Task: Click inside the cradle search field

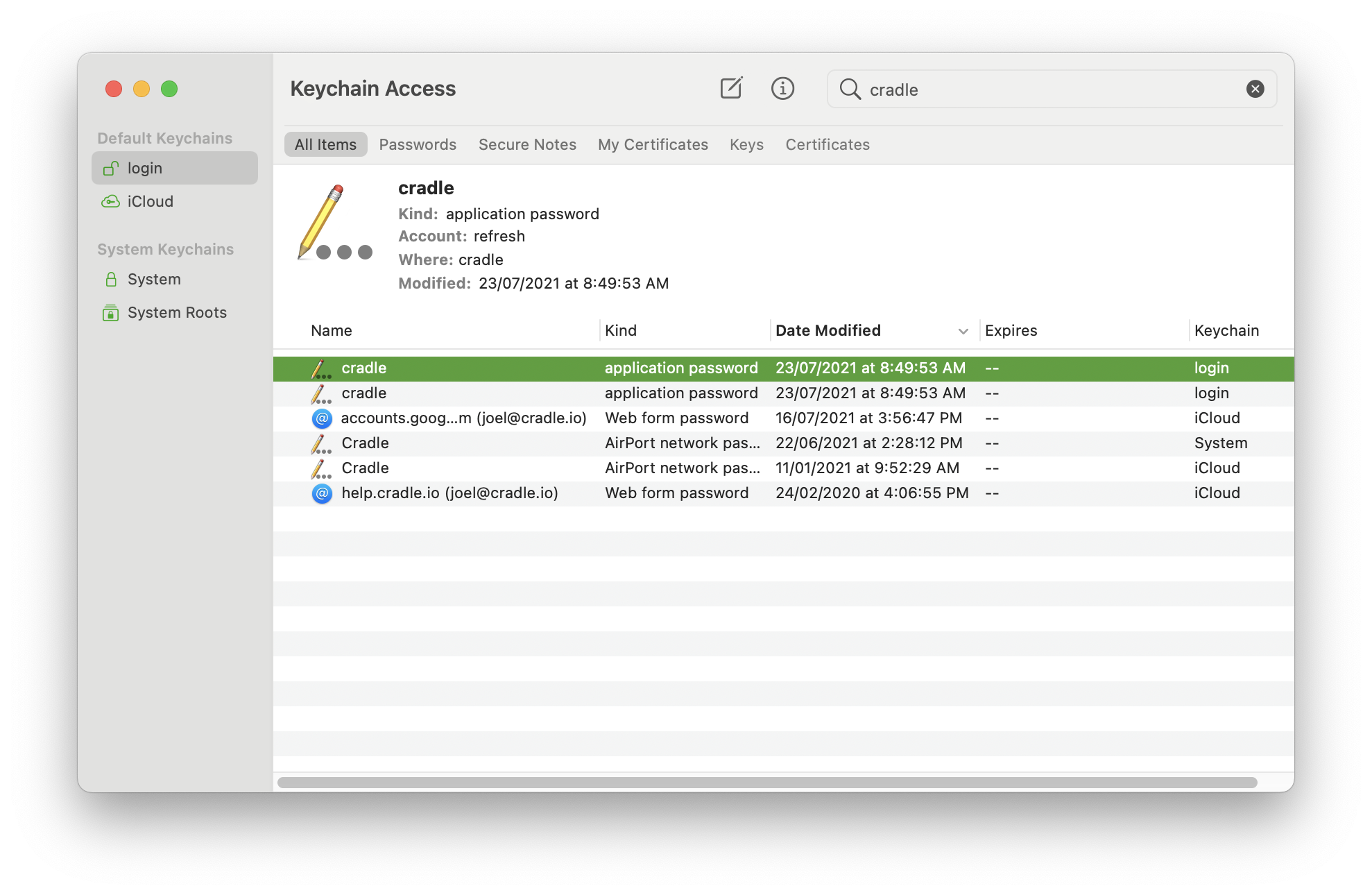Action: [1040, 89]
